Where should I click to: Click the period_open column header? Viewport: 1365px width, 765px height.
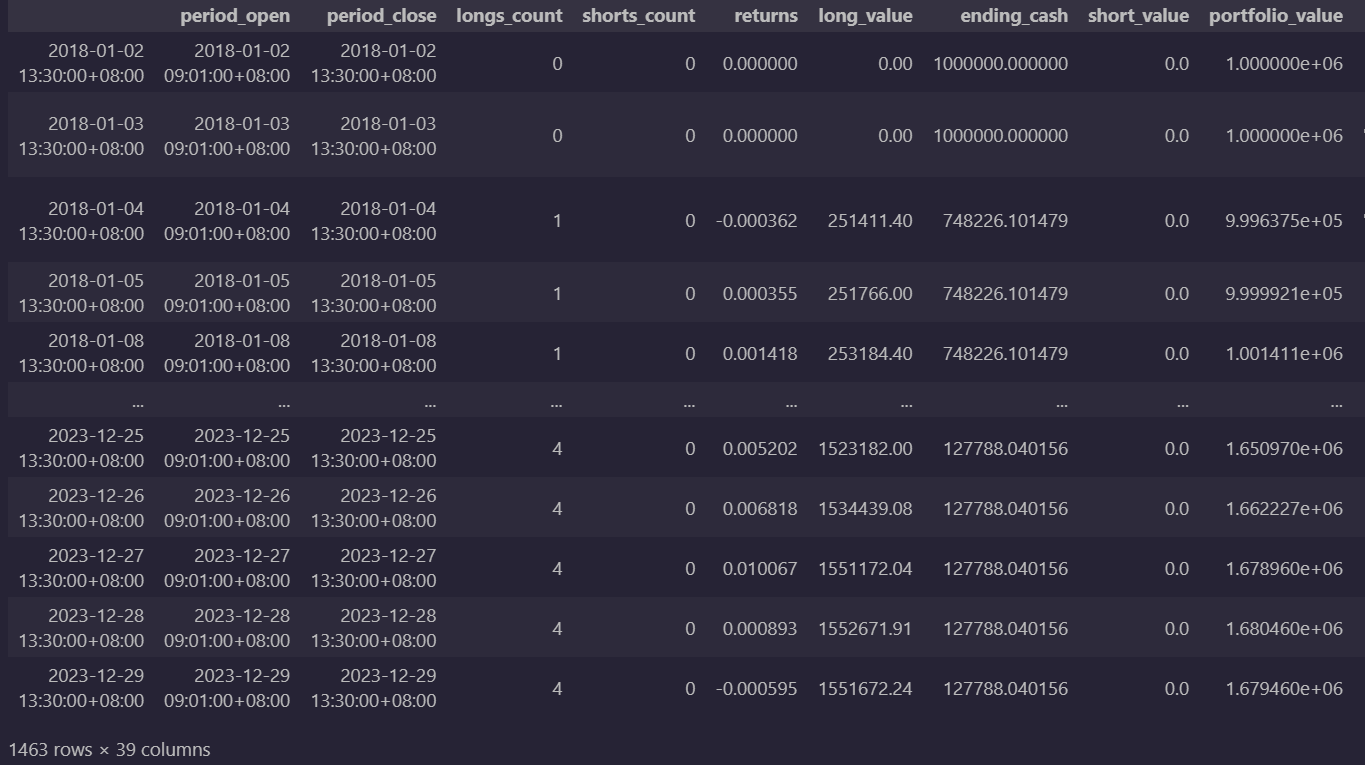tap(235, 16)
